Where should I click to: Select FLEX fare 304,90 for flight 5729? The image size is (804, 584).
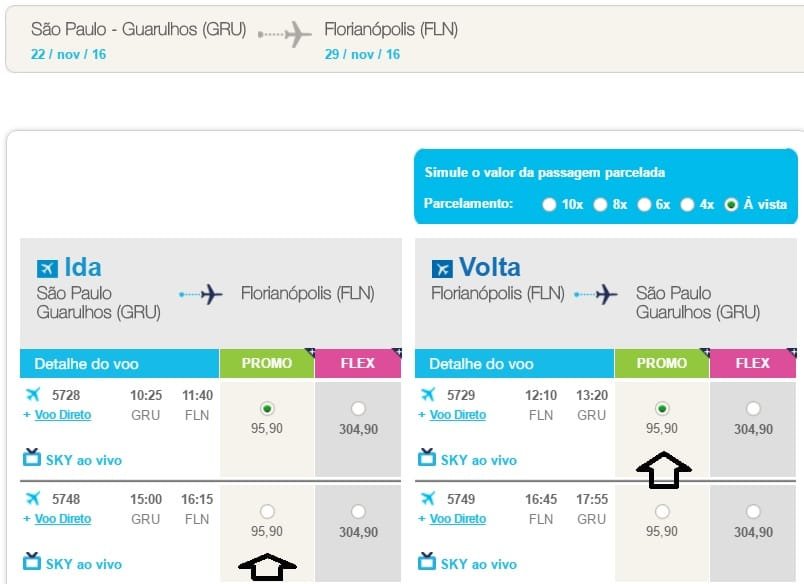pos(753,409)
